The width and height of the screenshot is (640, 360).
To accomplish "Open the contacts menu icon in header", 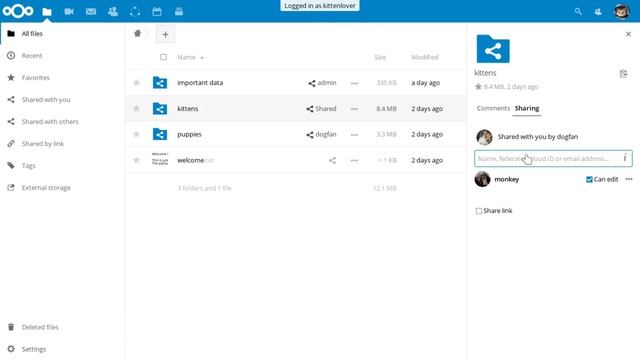I will pos(598,12).
